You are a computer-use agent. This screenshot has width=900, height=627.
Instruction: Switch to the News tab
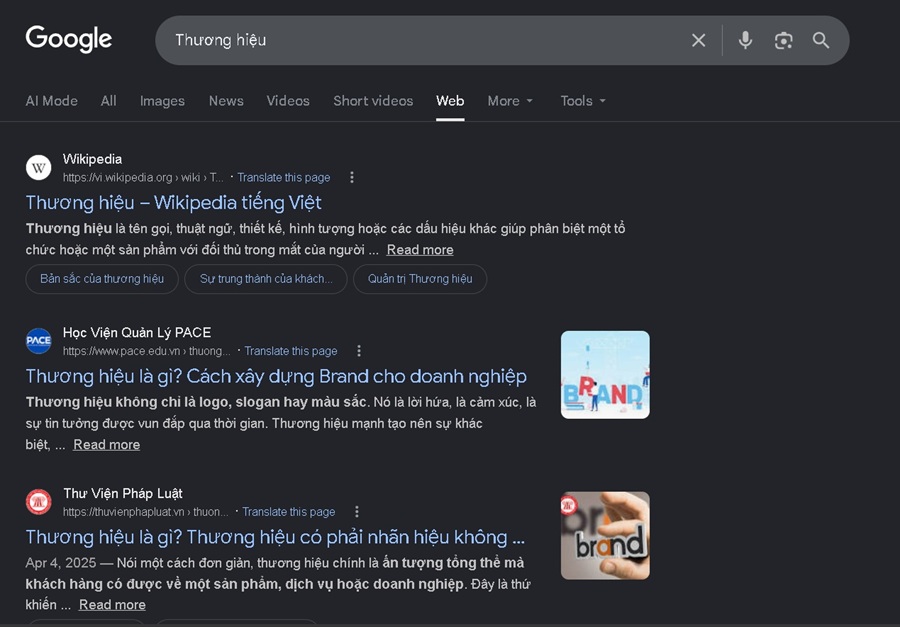click(226, 101)
